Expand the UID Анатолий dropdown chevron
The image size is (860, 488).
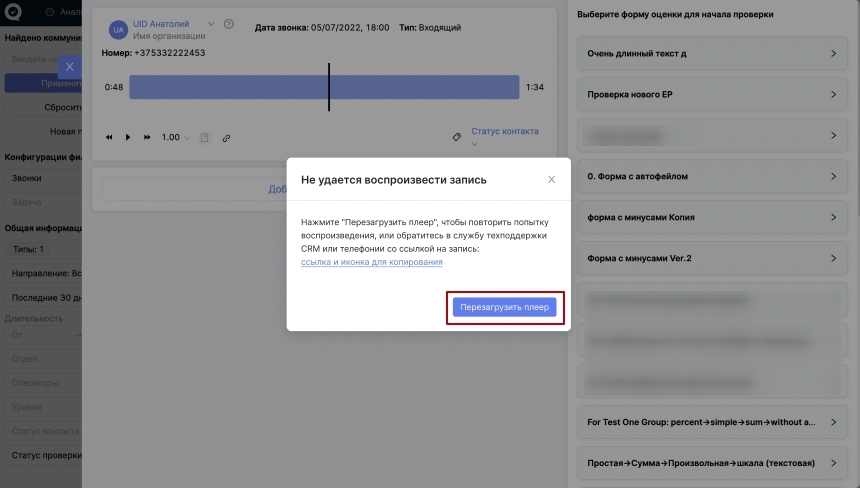(x=210, y=23)
